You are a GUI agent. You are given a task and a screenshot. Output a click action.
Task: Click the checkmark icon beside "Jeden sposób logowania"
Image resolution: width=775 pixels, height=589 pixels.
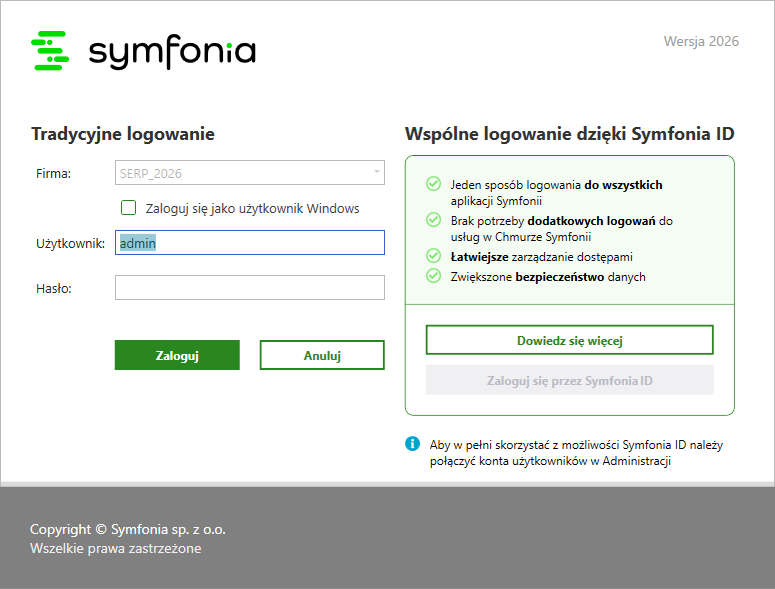(433, 184)
